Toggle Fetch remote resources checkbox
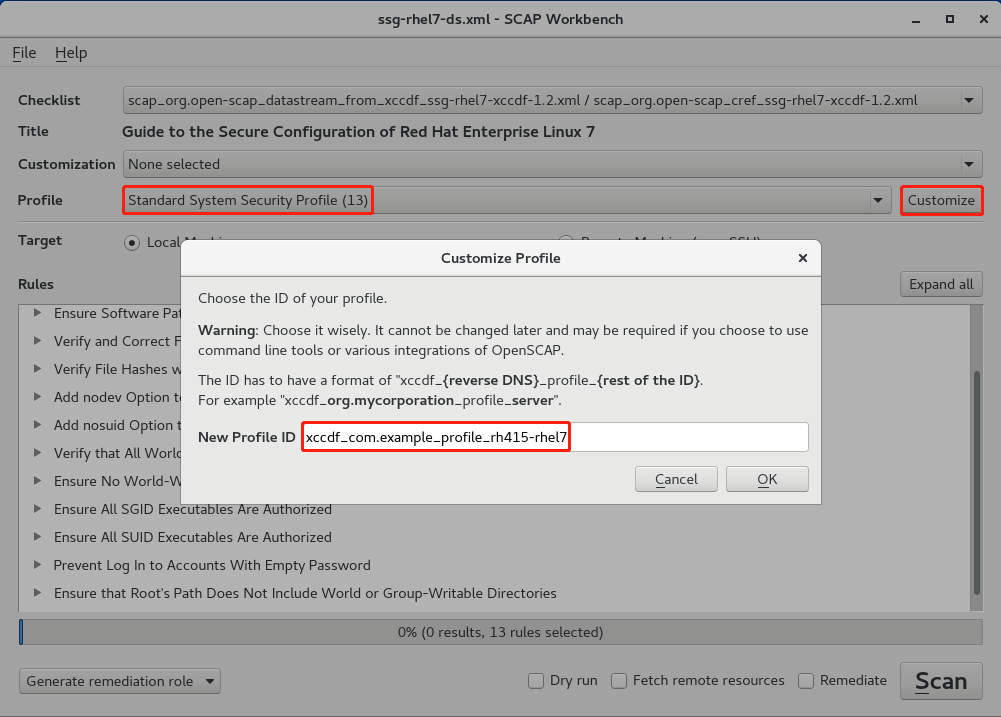Viewport: 1001px width, 717px height. pos(620,681)
